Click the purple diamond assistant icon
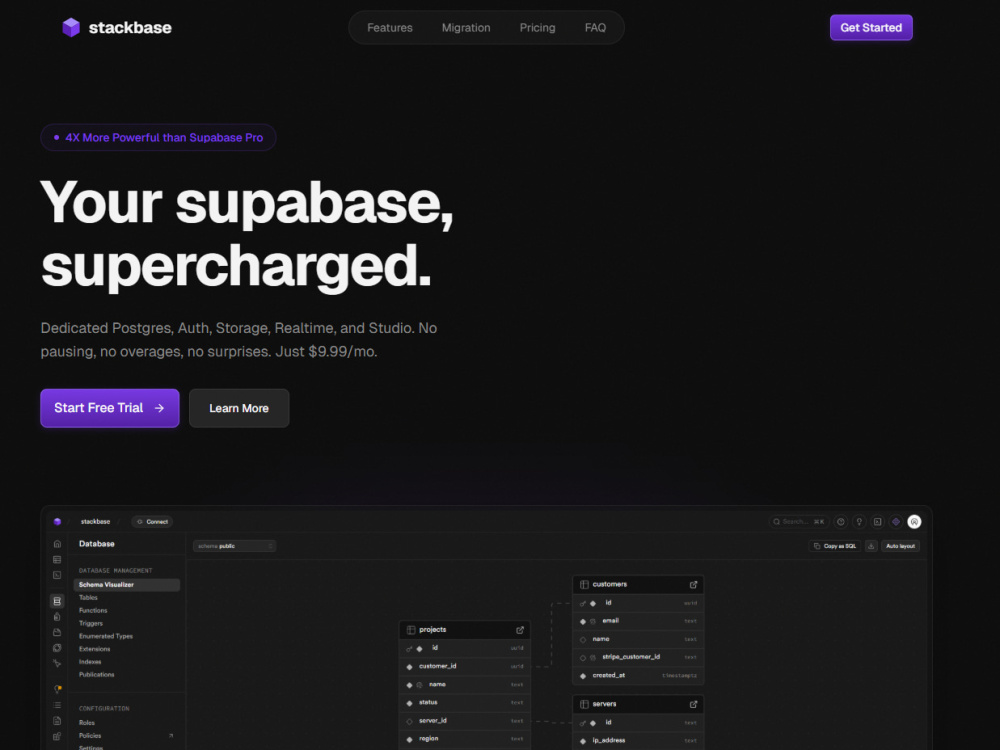Viewport: 1000px width, 750px height. (896, 522)
